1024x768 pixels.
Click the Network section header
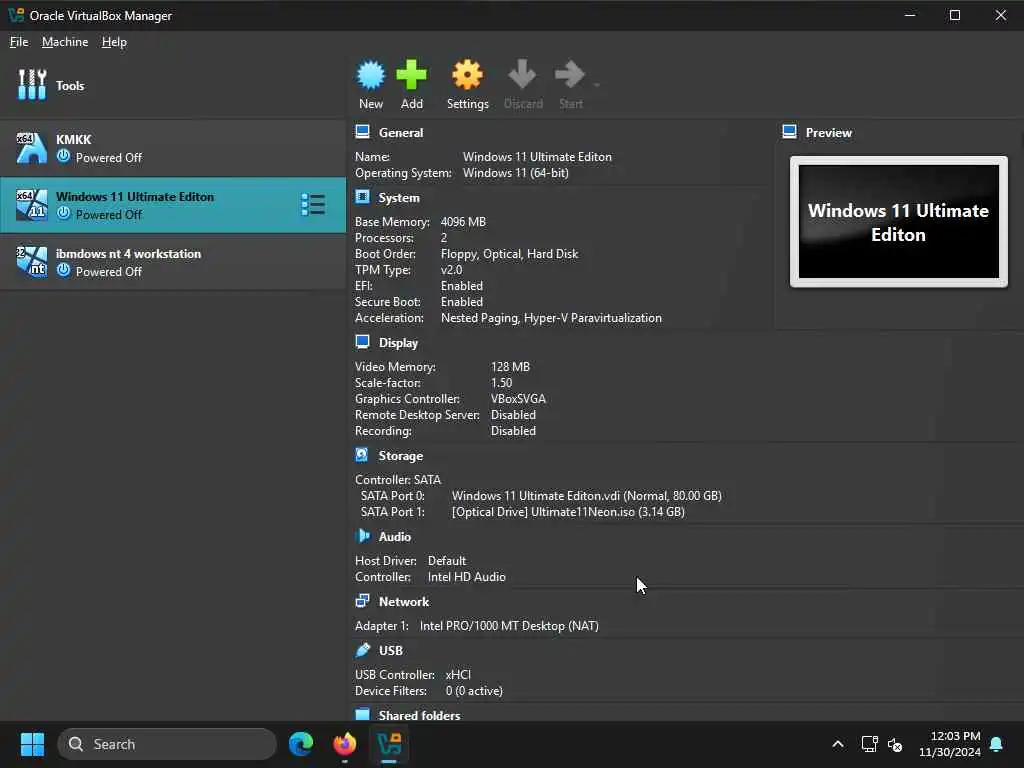click(404, 602)
